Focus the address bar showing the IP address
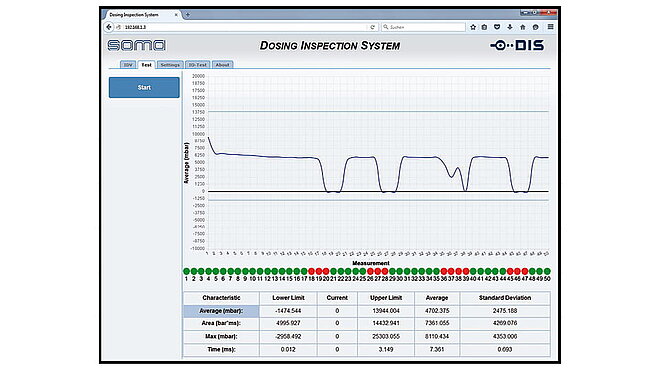This screenshot has width=660, height=372. coord(244,27)
